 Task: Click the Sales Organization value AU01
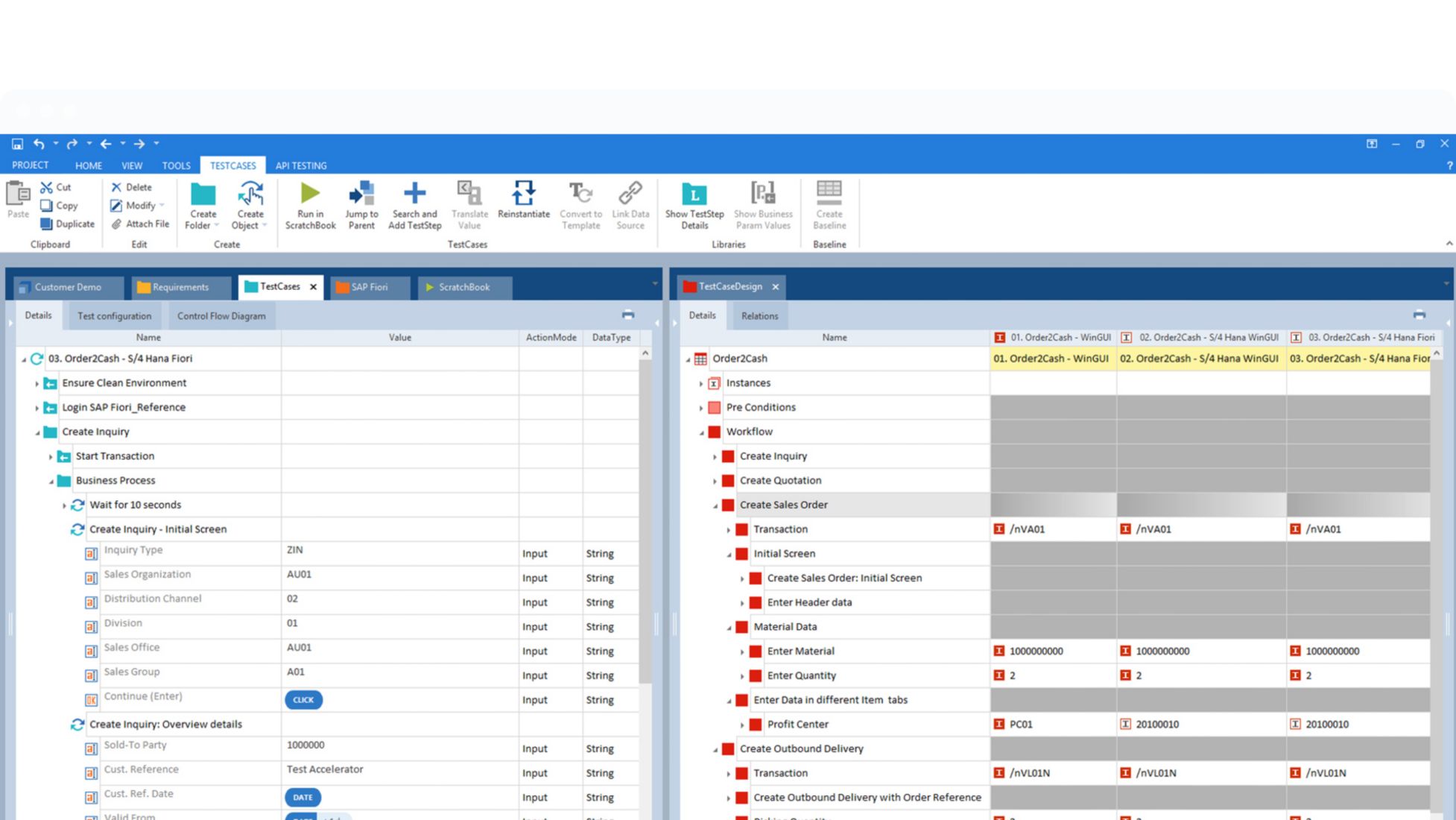tap(300, 575)
